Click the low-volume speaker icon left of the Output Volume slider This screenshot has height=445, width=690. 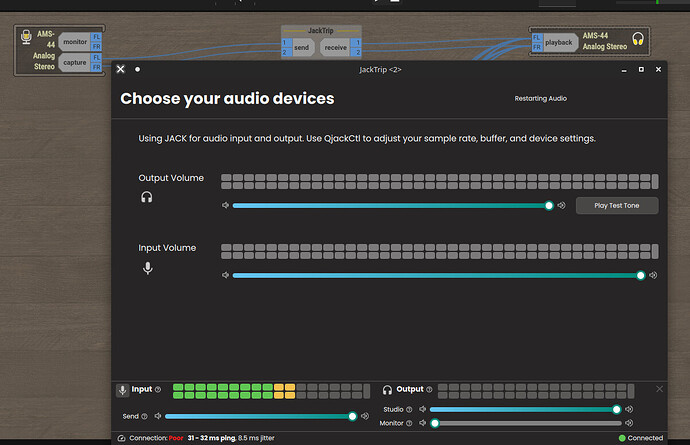pyautogui.click(x=225, y=206)
